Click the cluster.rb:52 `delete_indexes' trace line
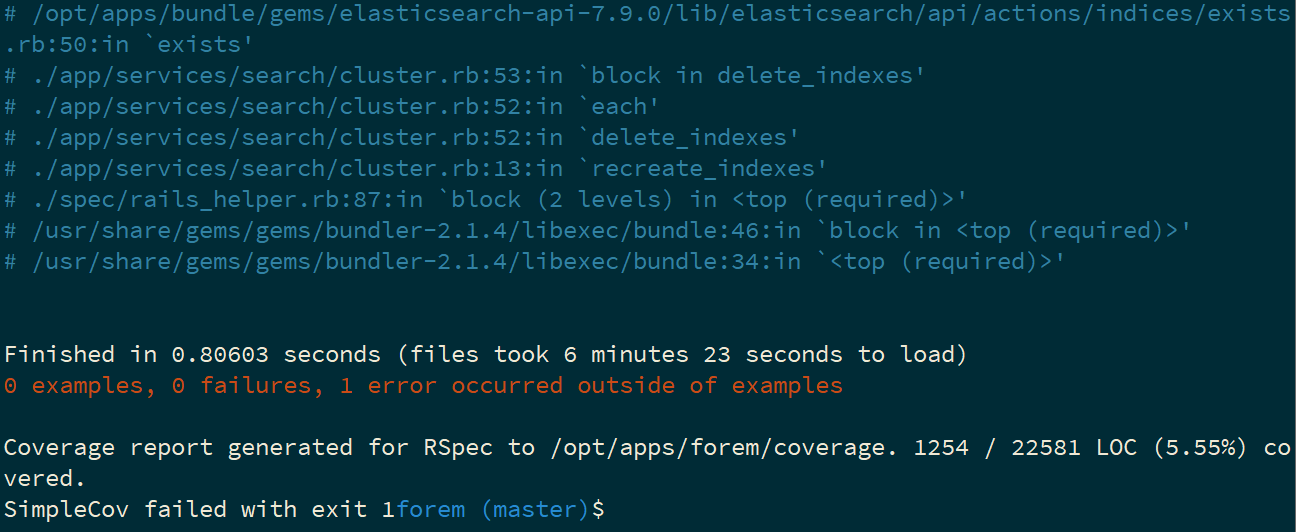This screenshot has height=532, width=1296. coord(402,138)
